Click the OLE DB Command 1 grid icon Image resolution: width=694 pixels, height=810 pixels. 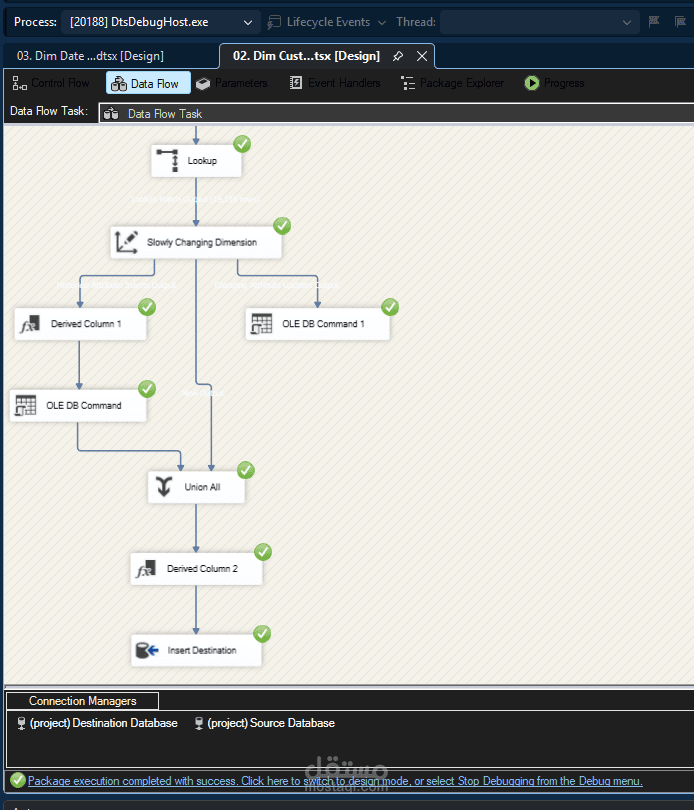[261, 324]
